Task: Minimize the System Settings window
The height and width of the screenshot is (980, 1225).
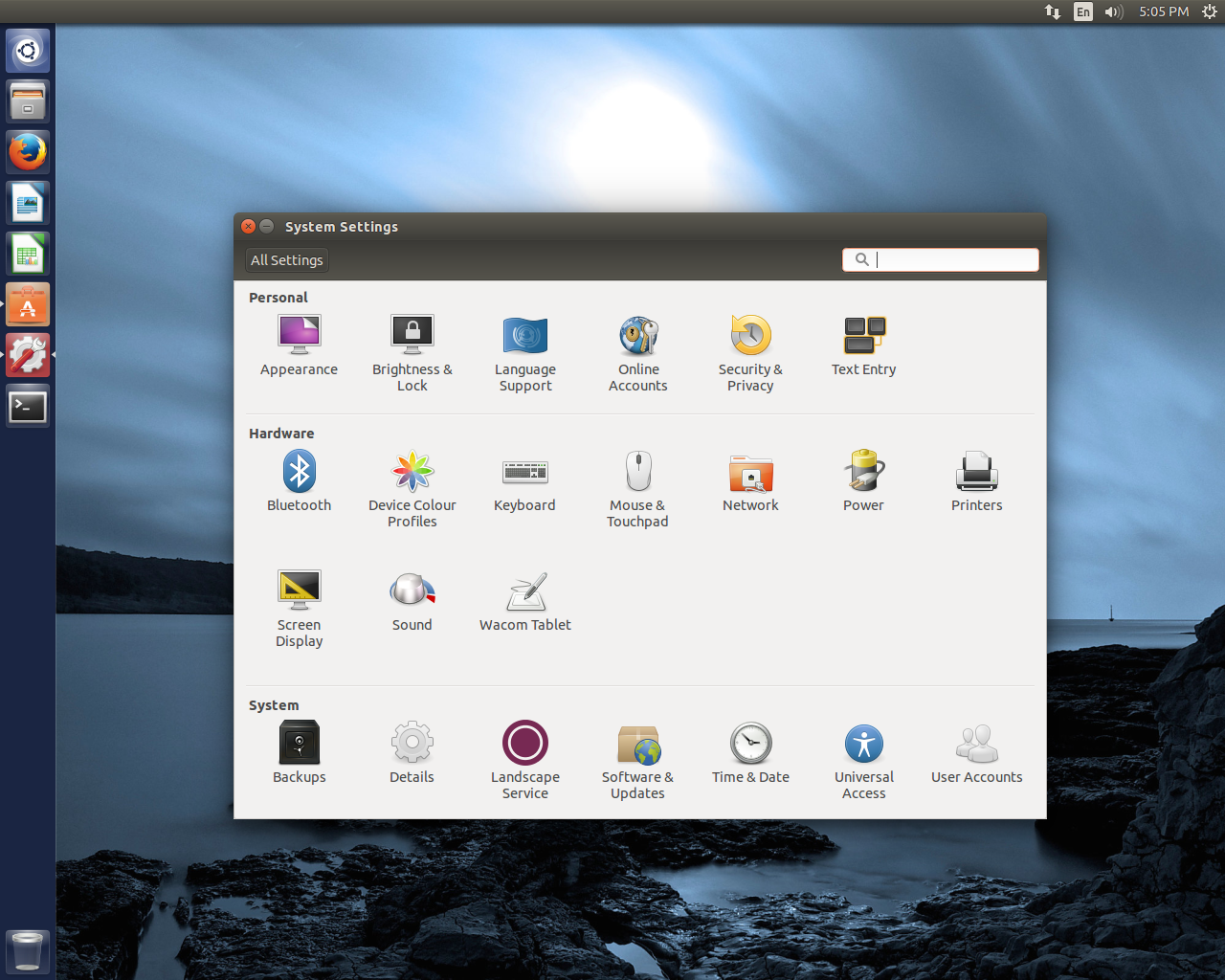Action: coord(267,227)
